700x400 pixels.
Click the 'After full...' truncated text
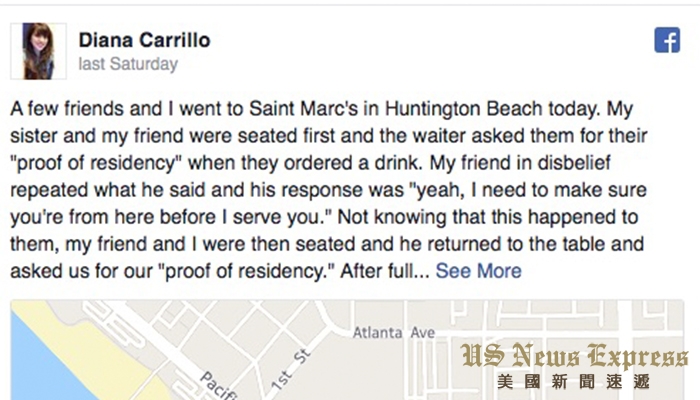385,271
